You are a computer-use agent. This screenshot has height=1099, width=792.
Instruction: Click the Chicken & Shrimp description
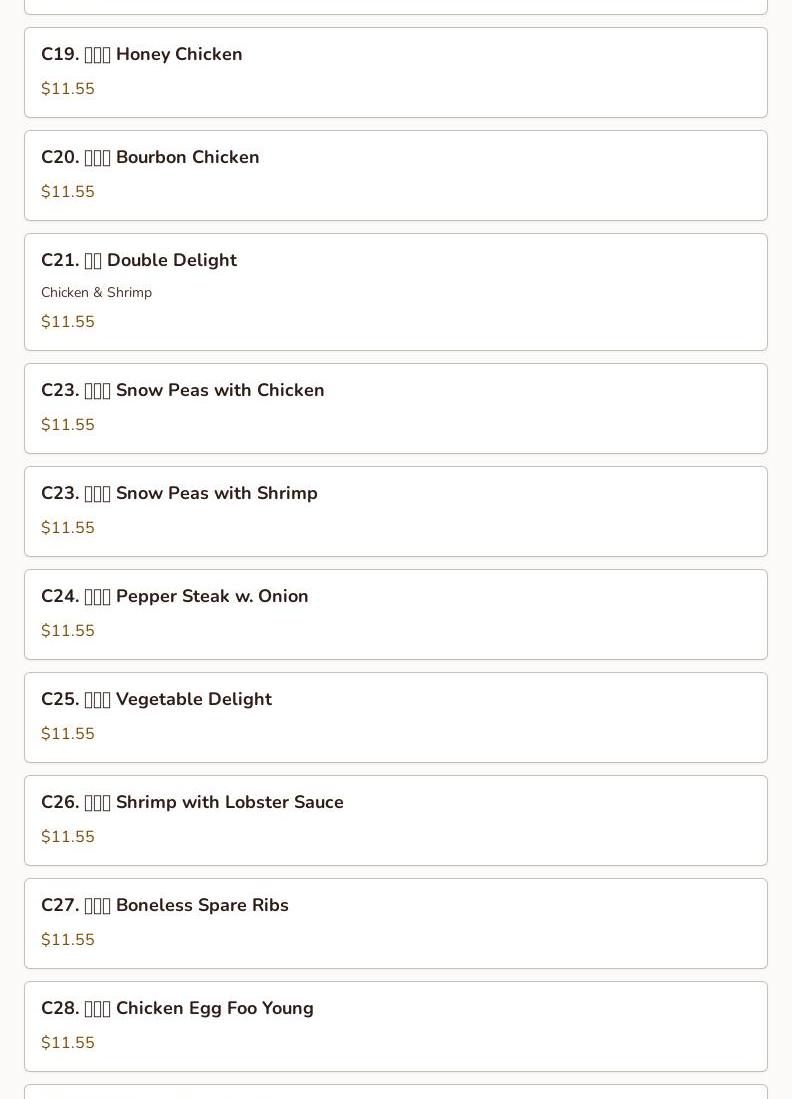tap(97, 292)
